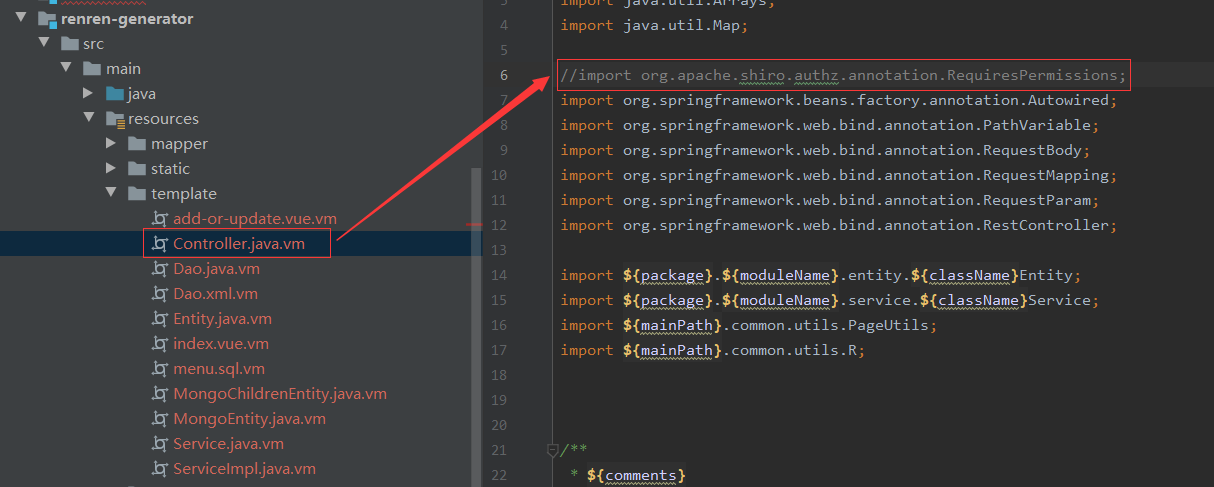1214x487 pixels.
Task: Click the RequestParam import line
Action: [x=830, y=200]
